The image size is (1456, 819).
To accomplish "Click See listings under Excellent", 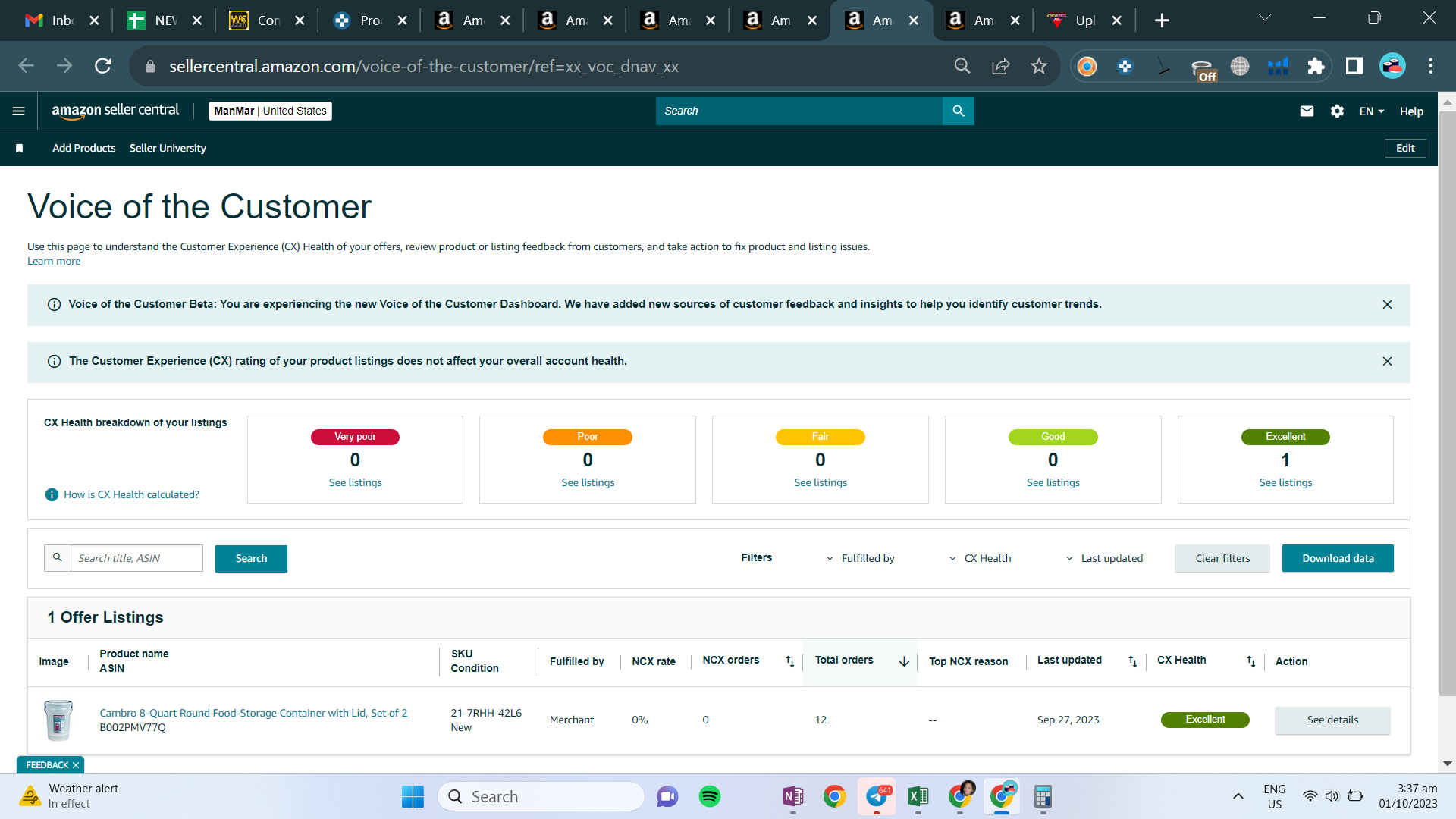I will 1285,483.
